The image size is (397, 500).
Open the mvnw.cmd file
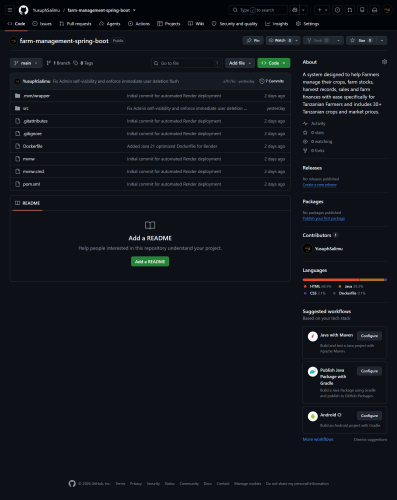coord(33,171)
